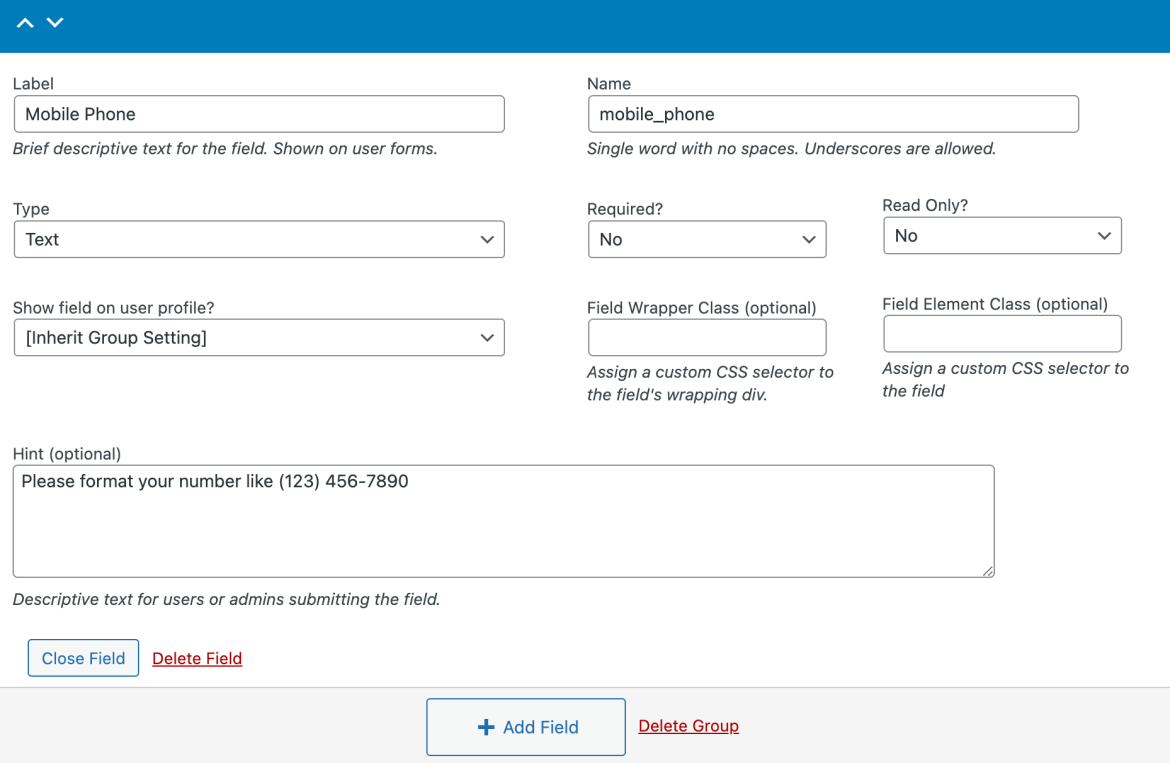This screenshot has height=763, width=1170.
Task: Click the Type dropdown chevron arrow
Action: (x=489, y=239)
